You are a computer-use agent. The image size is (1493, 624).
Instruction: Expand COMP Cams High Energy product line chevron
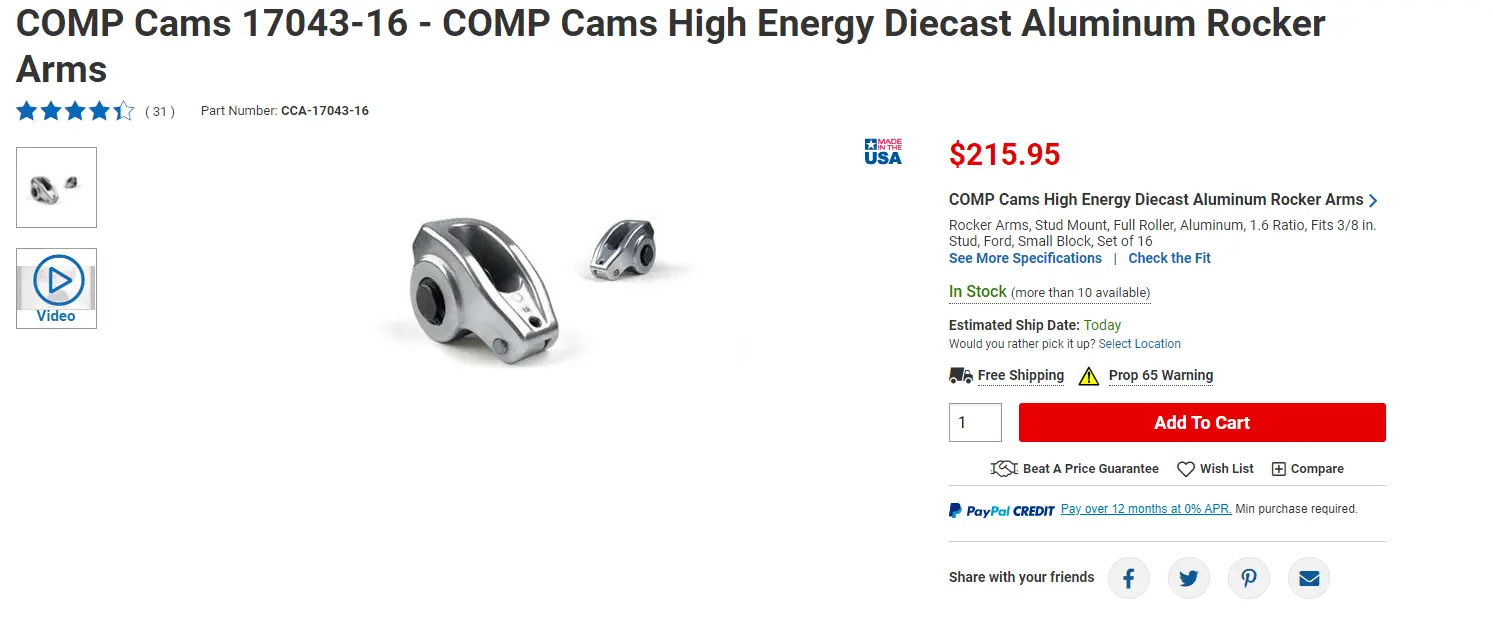pos(1373,200)
